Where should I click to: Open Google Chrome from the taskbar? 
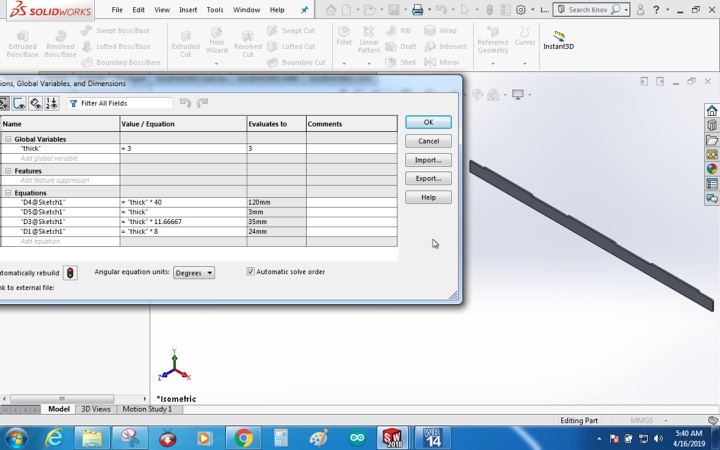click(x=243, y=438)
